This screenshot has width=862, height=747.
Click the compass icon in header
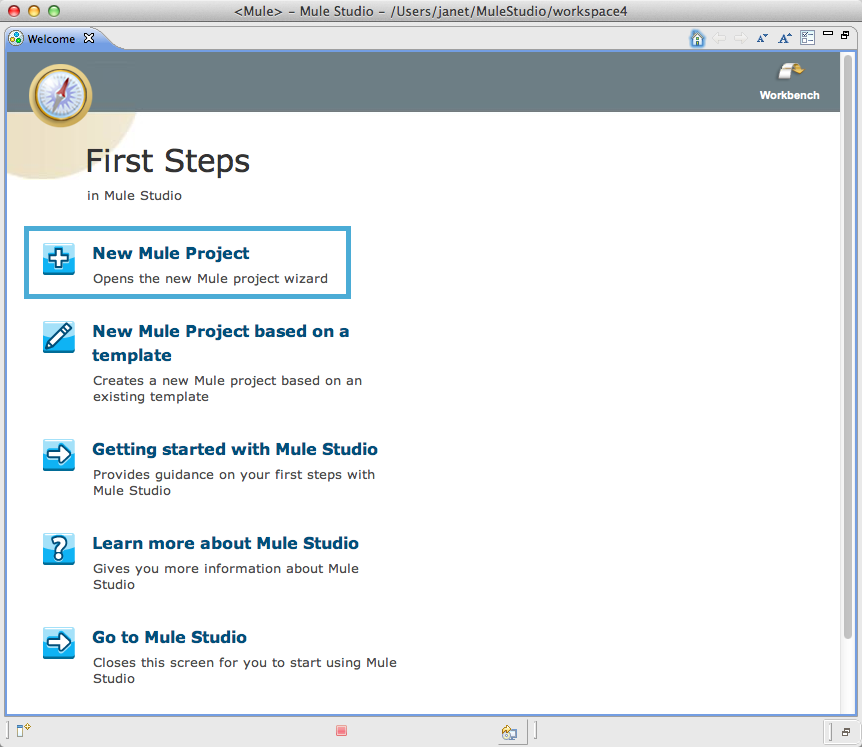(x=61, y=94)
